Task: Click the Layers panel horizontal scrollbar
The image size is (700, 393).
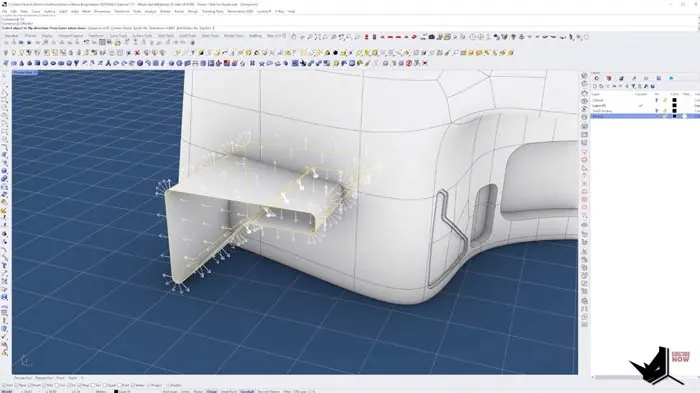Action: (x=618, y=377)
